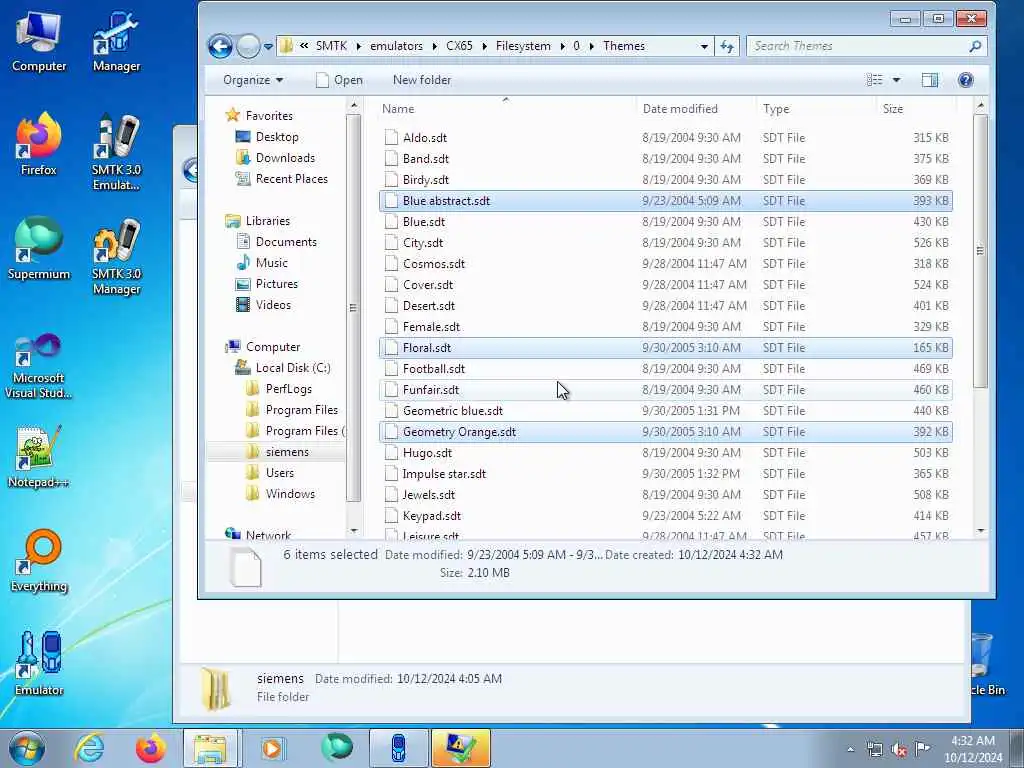This screenshot has width=1024, height=768.
Task: Open the Supermium desktop shortcut
Action: point(39,248)
